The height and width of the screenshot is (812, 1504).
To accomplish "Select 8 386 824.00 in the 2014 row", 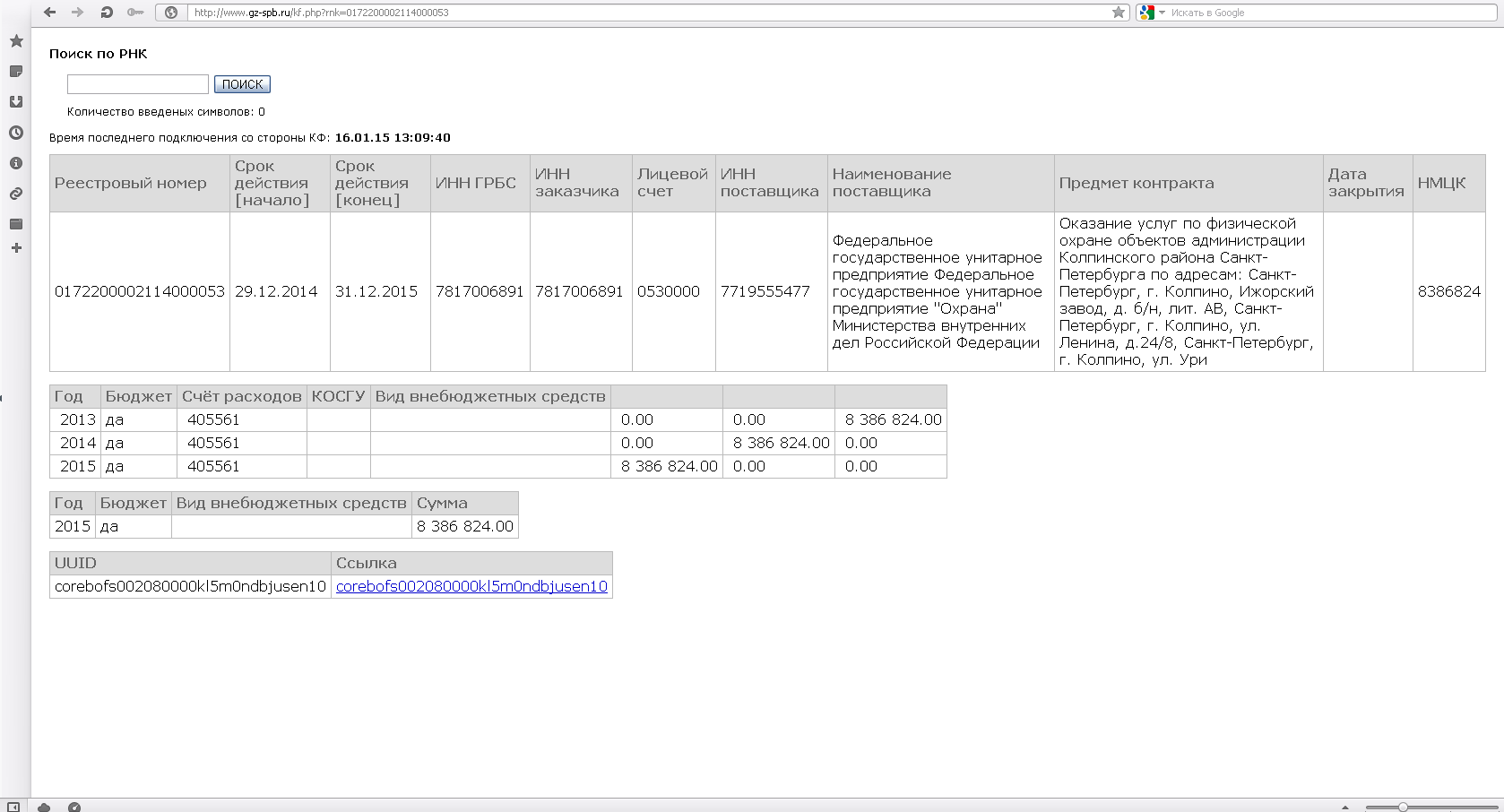I will pyautogui.click(x=782, y=443).
